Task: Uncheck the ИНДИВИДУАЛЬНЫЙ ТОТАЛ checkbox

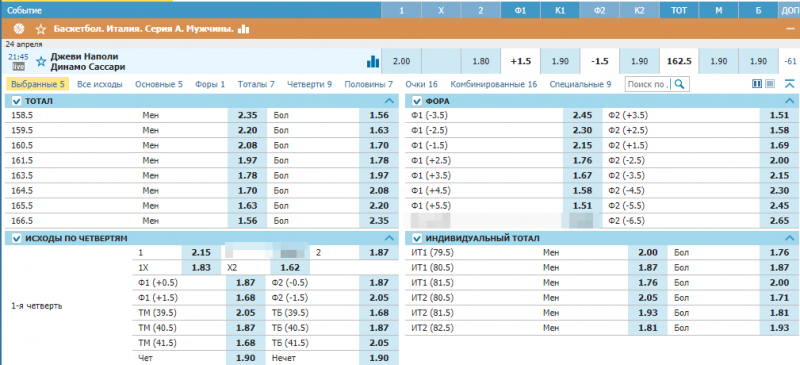Action: pos(416,238)
